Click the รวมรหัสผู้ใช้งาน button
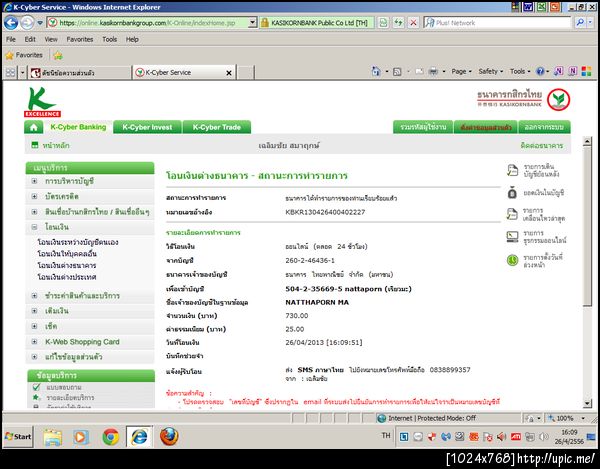This screenshot has width=600, height=469. [x=423, y=127]
